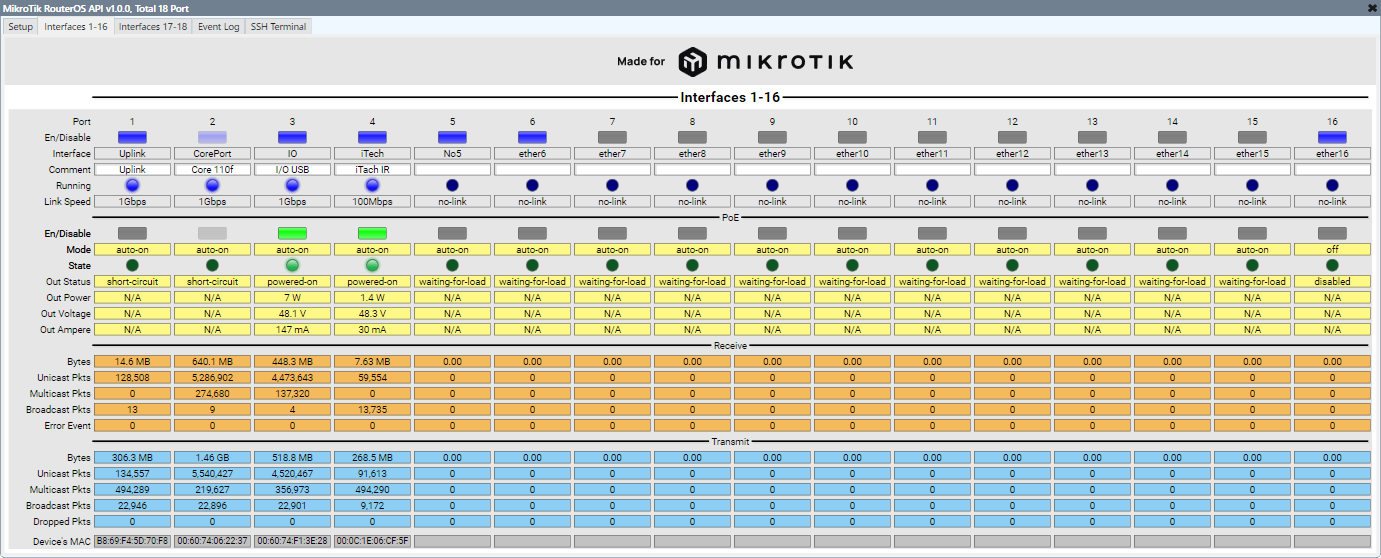1381x558 pixels.
Task: Switch to Interfaces 17-18 tab
Action: point(153,27)
